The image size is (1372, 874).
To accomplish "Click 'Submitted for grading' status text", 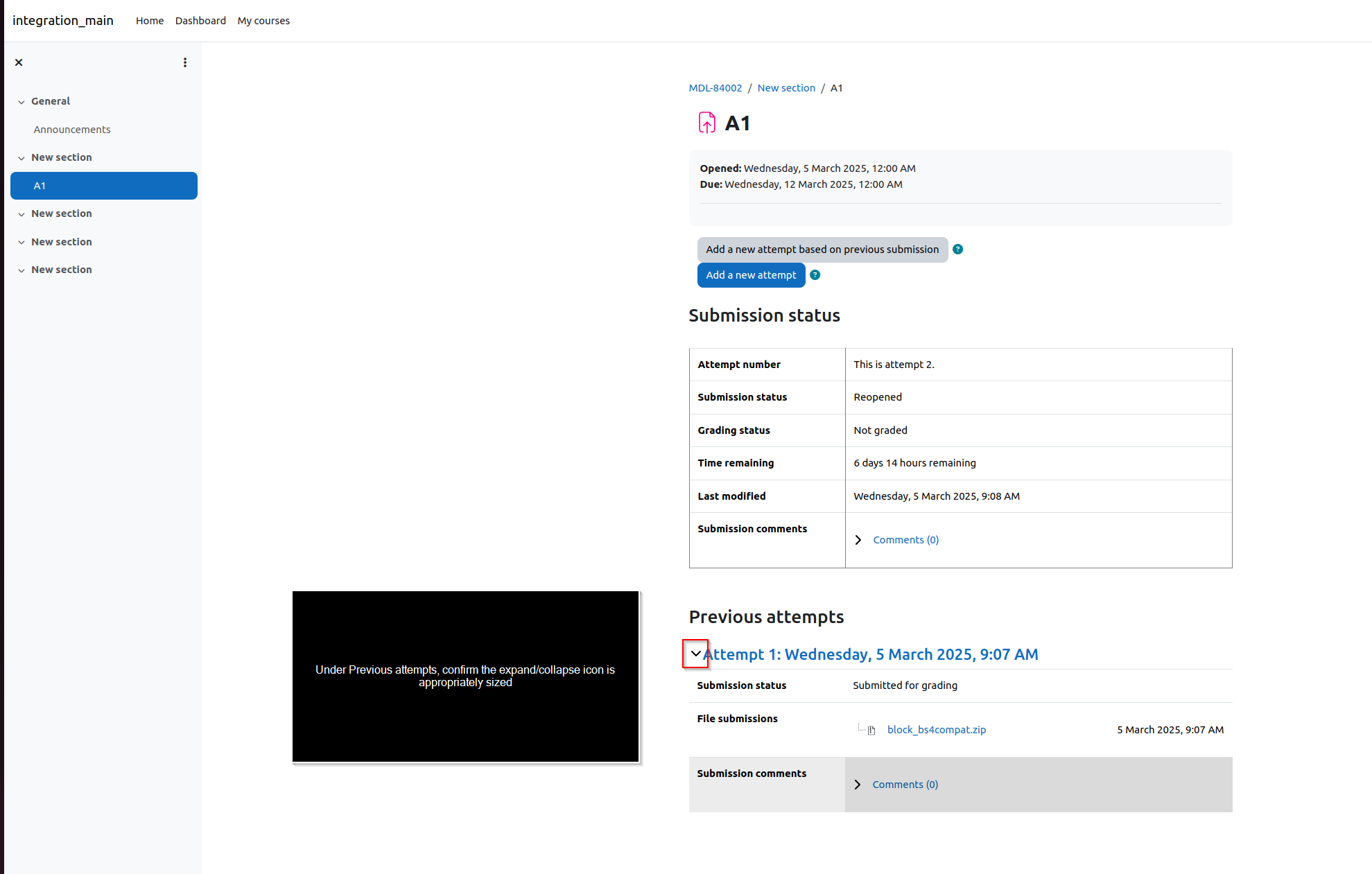I will [905, 685].
